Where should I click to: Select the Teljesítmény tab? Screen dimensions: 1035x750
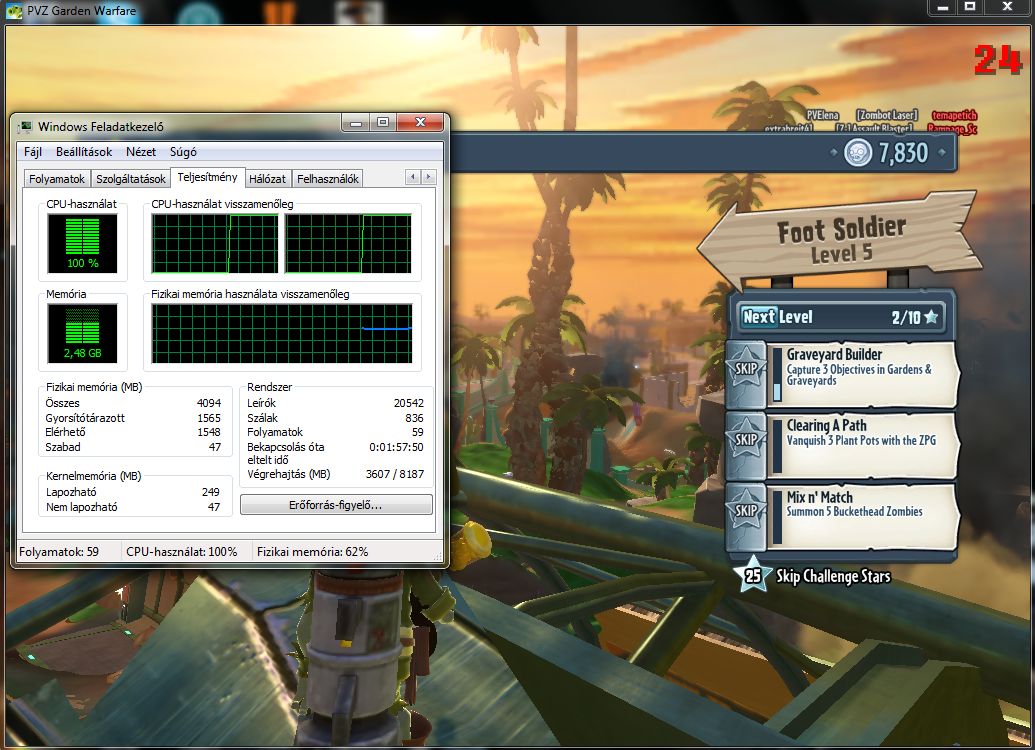(x=207, y=177)
